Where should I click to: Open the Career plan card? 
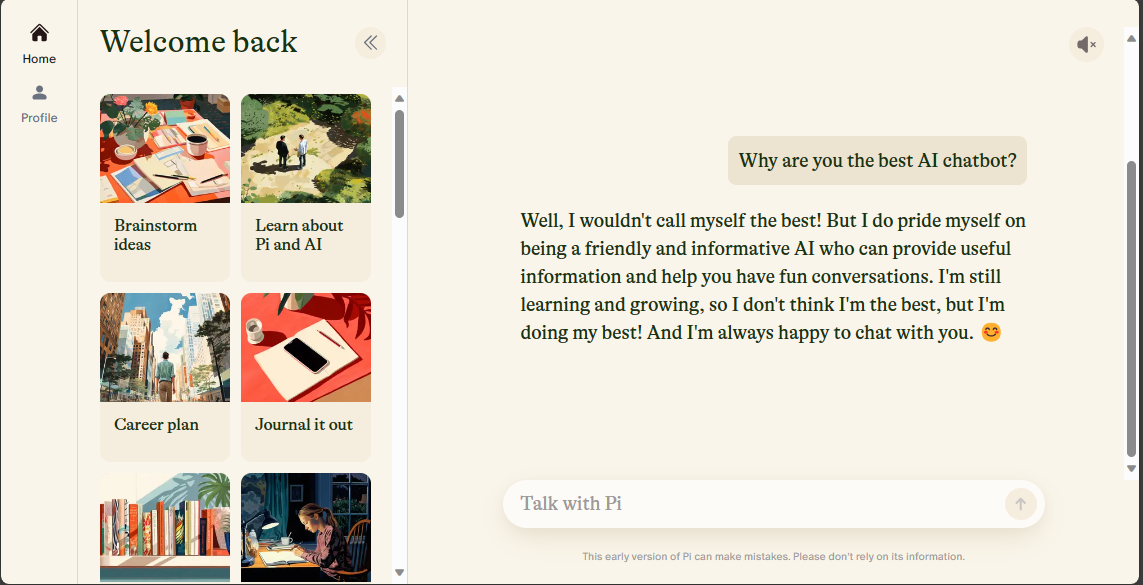[x=165, y=377]
